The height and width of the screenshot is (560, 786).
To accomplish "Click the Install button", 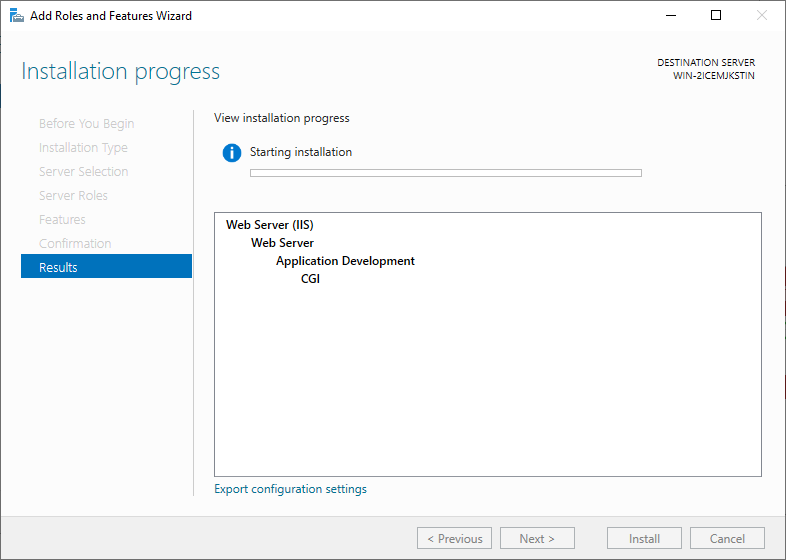I will coord(644,538).
